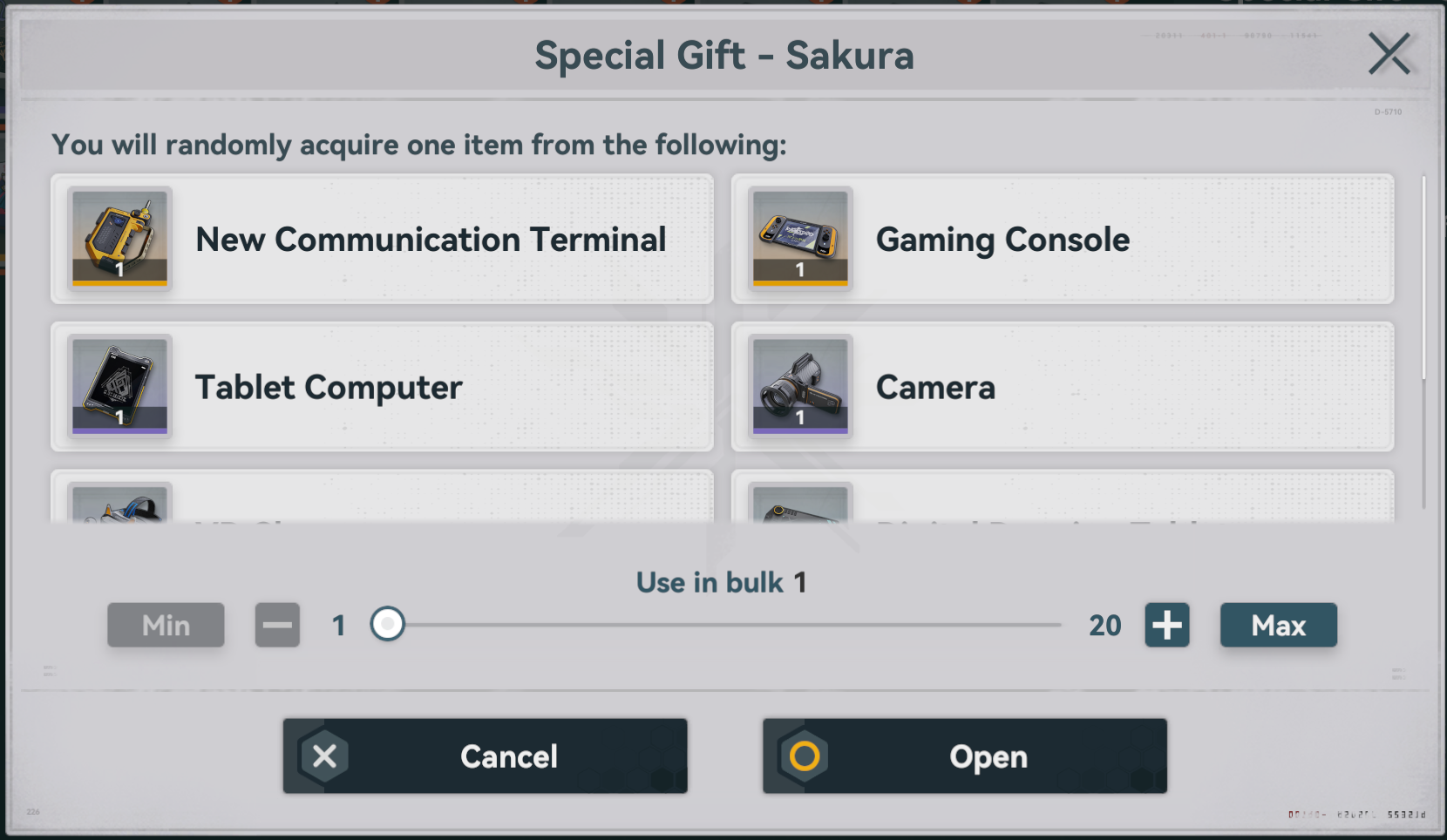Increase quantity with the plus button

click(x=1167, y=625)
